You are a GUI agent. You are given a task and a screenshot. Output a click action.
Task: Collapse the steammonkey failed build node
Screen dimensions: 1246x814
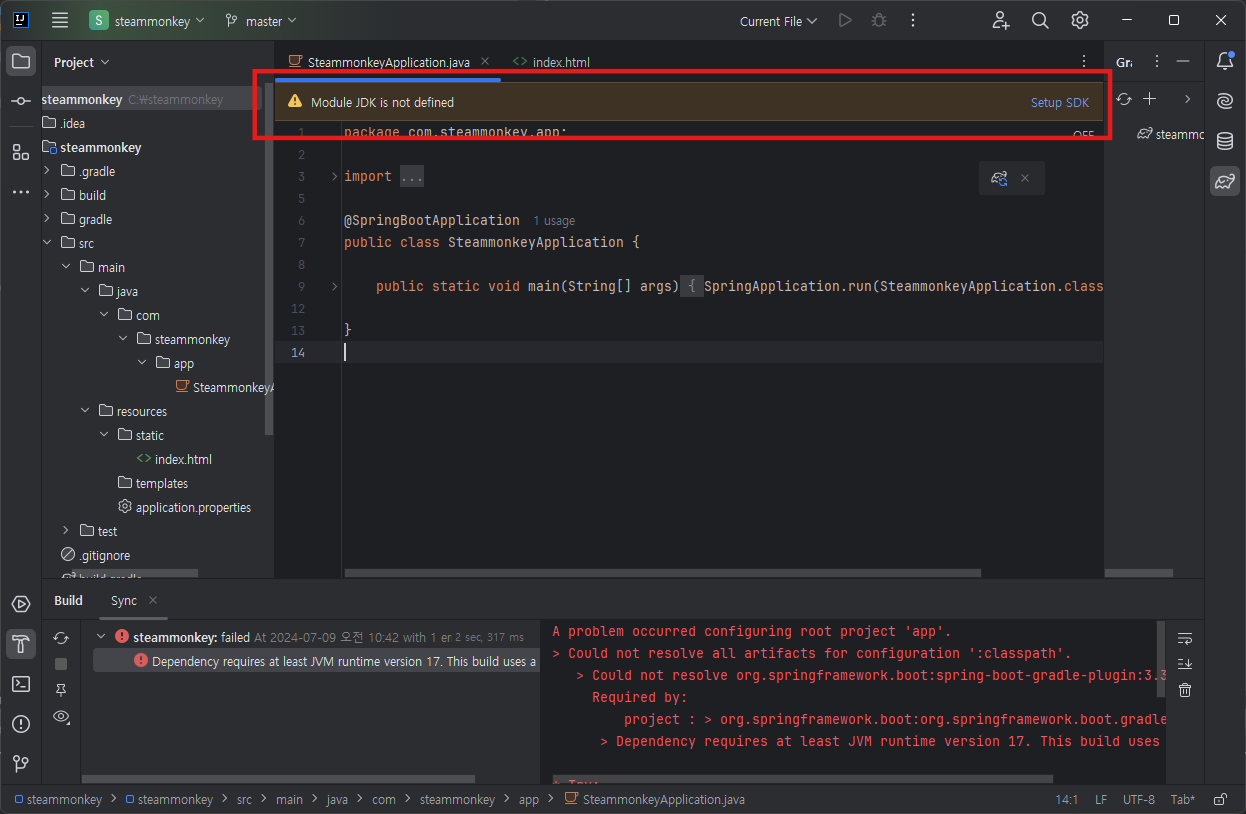pyautogui.click(x=101, y=636)
